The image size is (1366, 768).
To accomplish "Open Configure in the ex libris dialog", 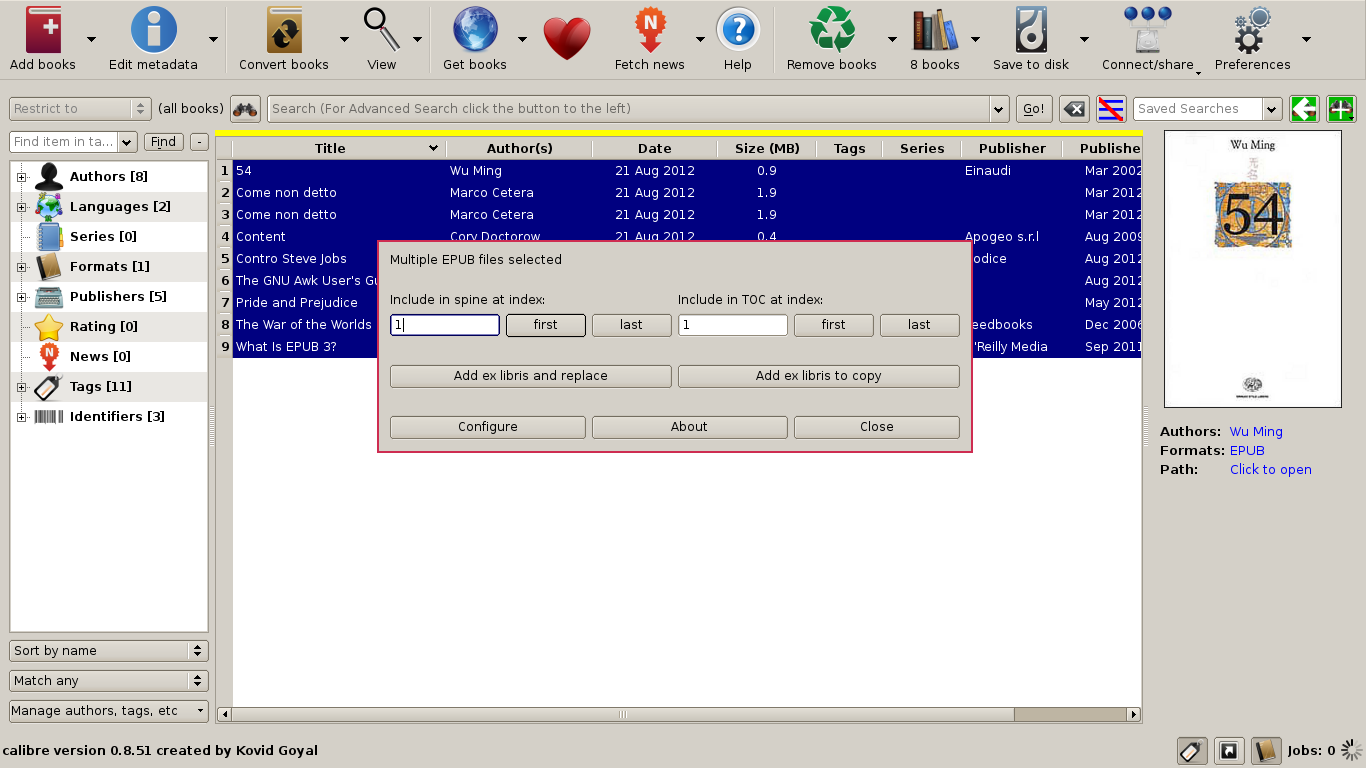I will 488,427.
